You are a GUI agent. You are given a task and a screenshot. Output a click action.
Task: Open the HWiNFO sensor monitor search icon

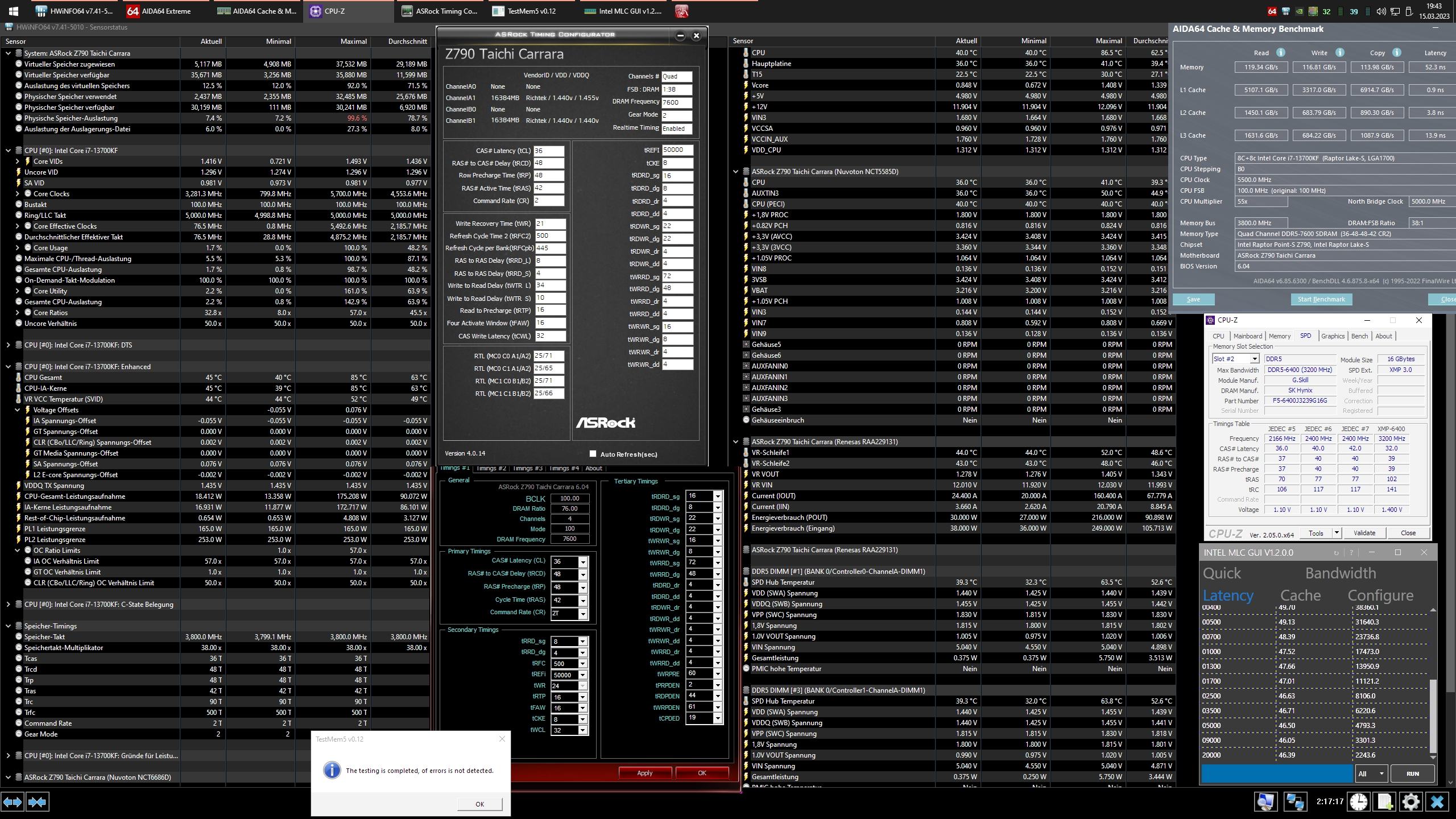[1265, 802]
